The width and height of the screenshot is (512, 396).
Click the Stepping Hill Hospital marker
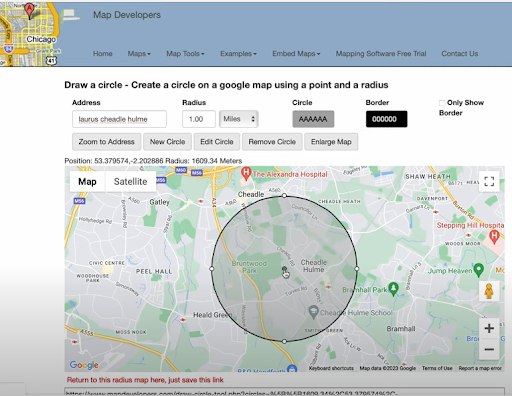(x=494, y=237)
